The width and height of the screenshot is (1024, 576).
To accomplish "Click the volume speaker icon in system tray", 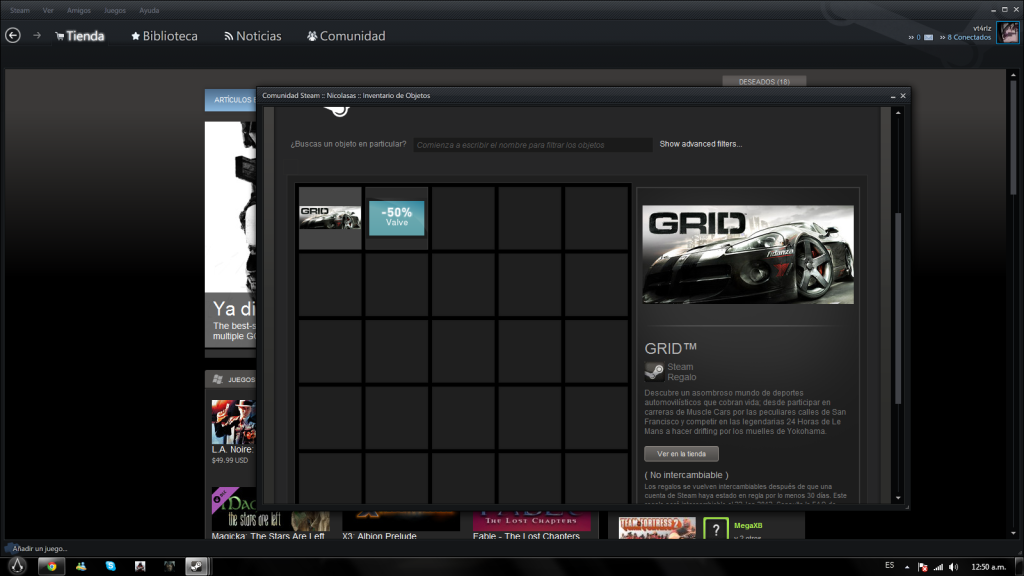I will coord(952,566).
